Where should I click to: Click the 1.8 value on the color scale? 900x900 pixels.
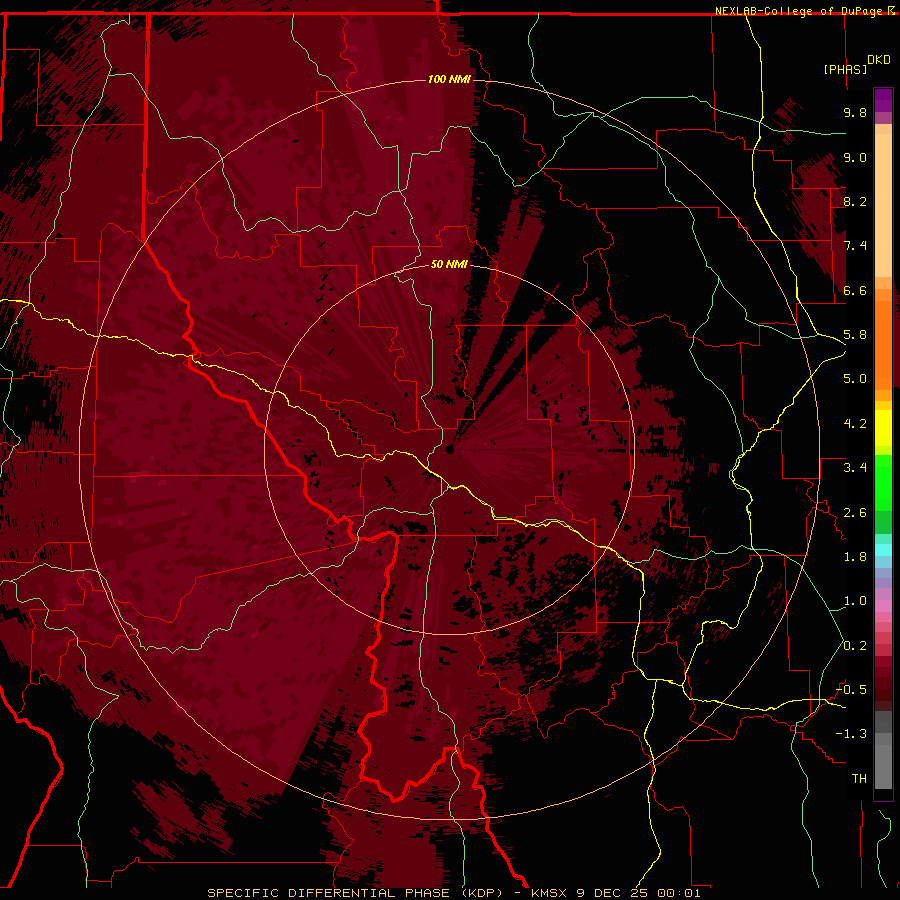(855, 557)
